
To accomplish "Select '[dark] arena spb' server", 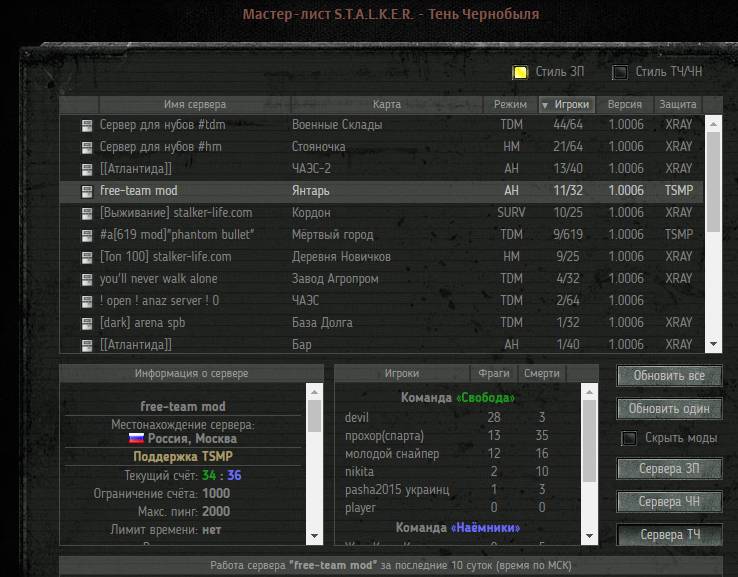I will (x=381, y=322).
